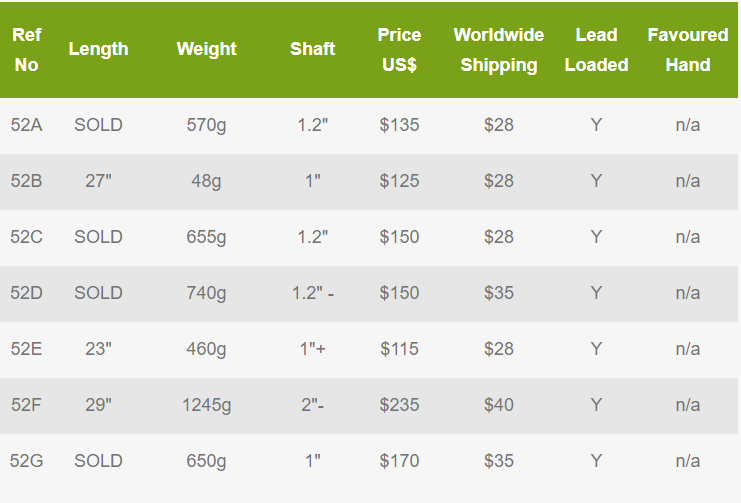This screenshot has width=741, height=503.
Task: Click the Length column header
Action: [98, 49]
